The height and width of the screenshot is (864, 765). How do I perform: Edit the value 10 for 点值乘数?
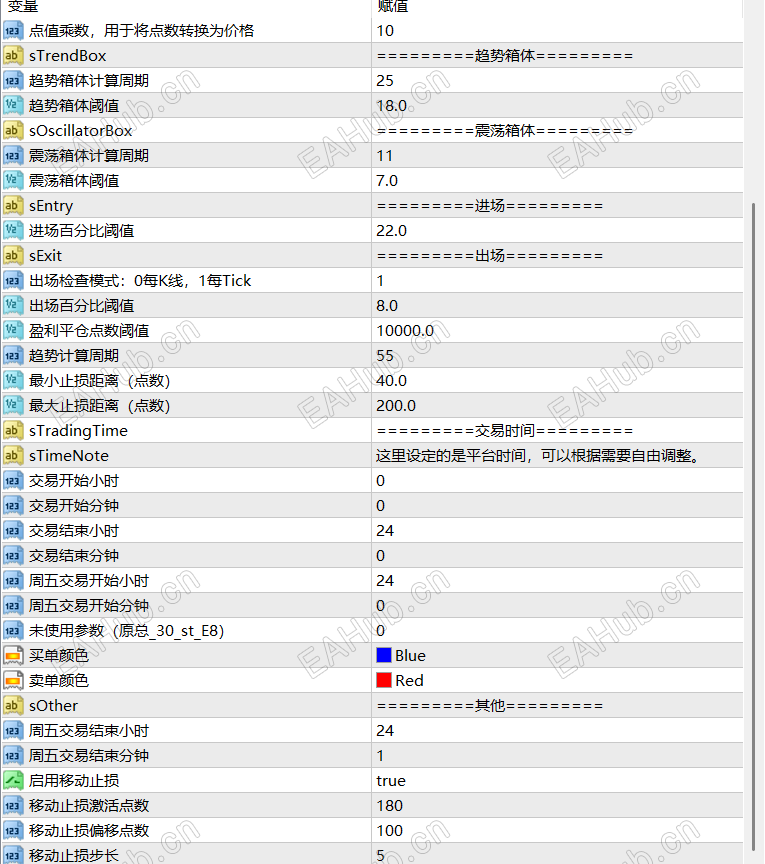tap(385, 30)
